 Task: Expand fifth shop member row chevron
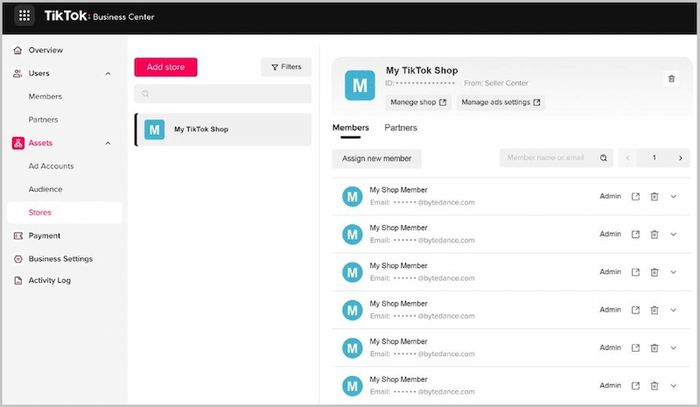point(673,348)
